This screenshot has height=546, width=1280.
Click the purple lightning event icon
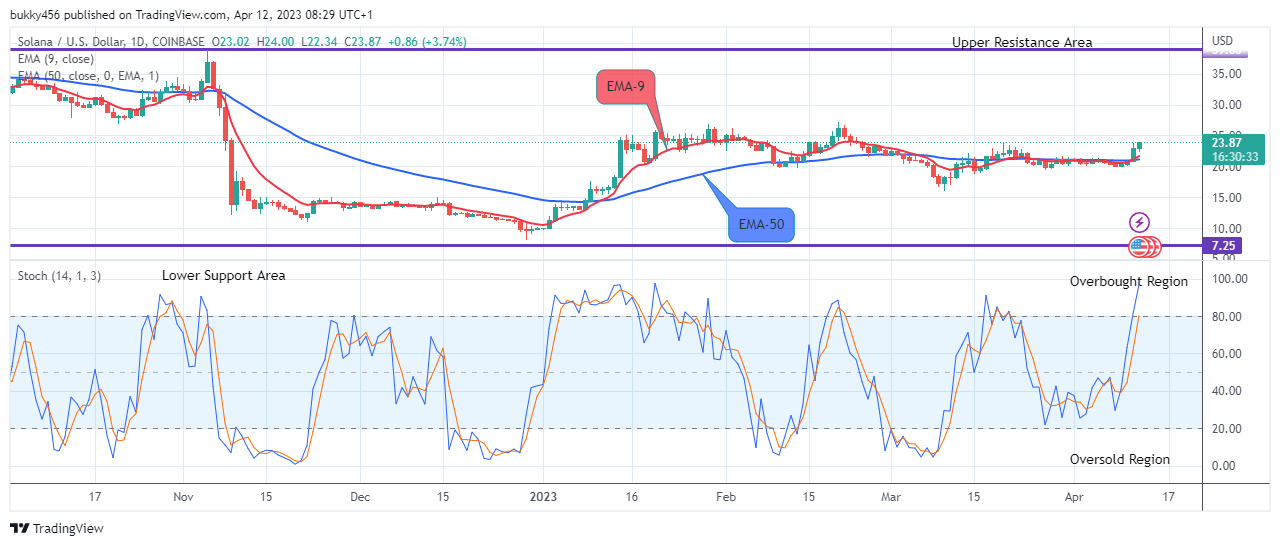coord(1139,222)
